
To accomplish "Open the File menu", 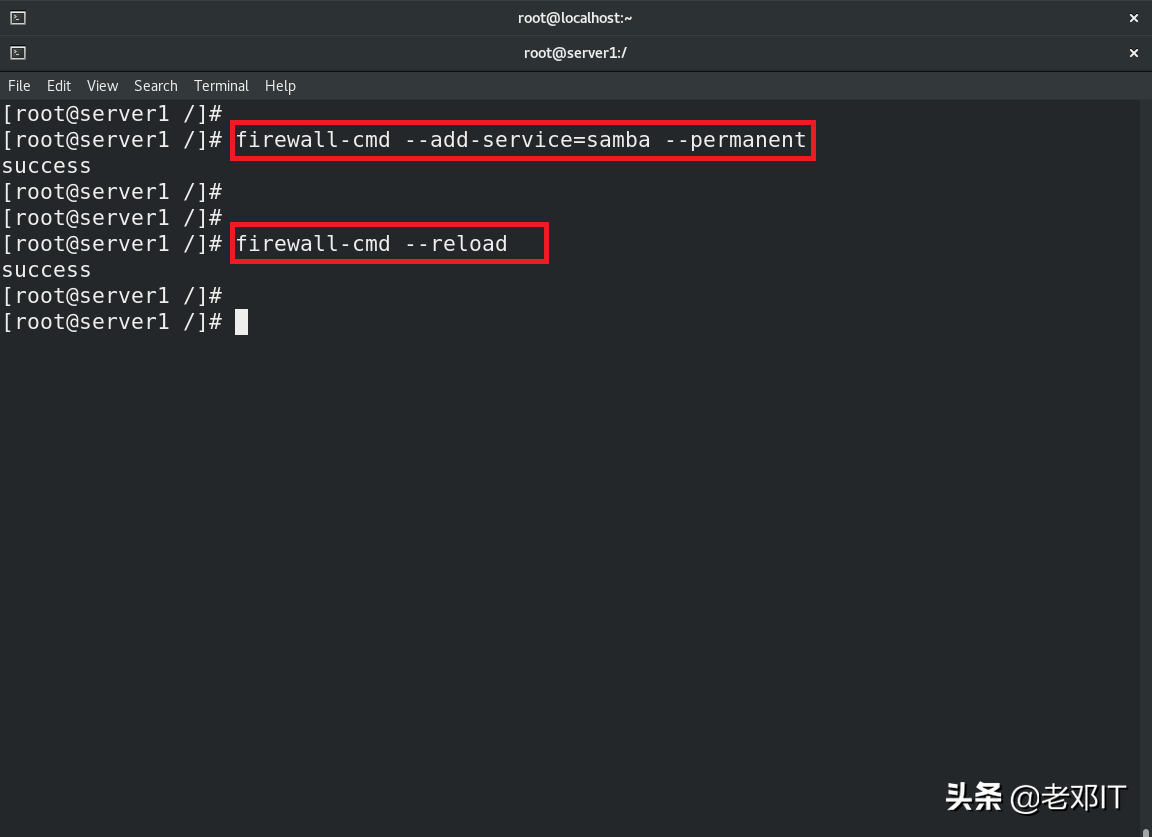I will [19, 86].
